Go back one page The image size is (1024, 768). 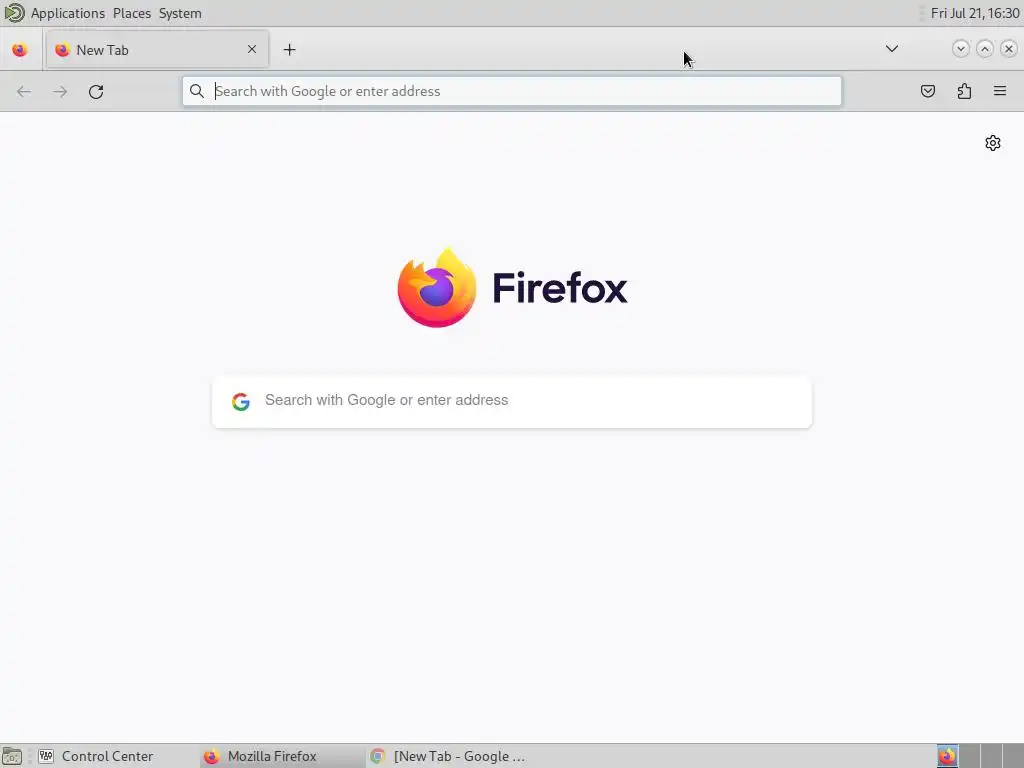tap(24, 91)
